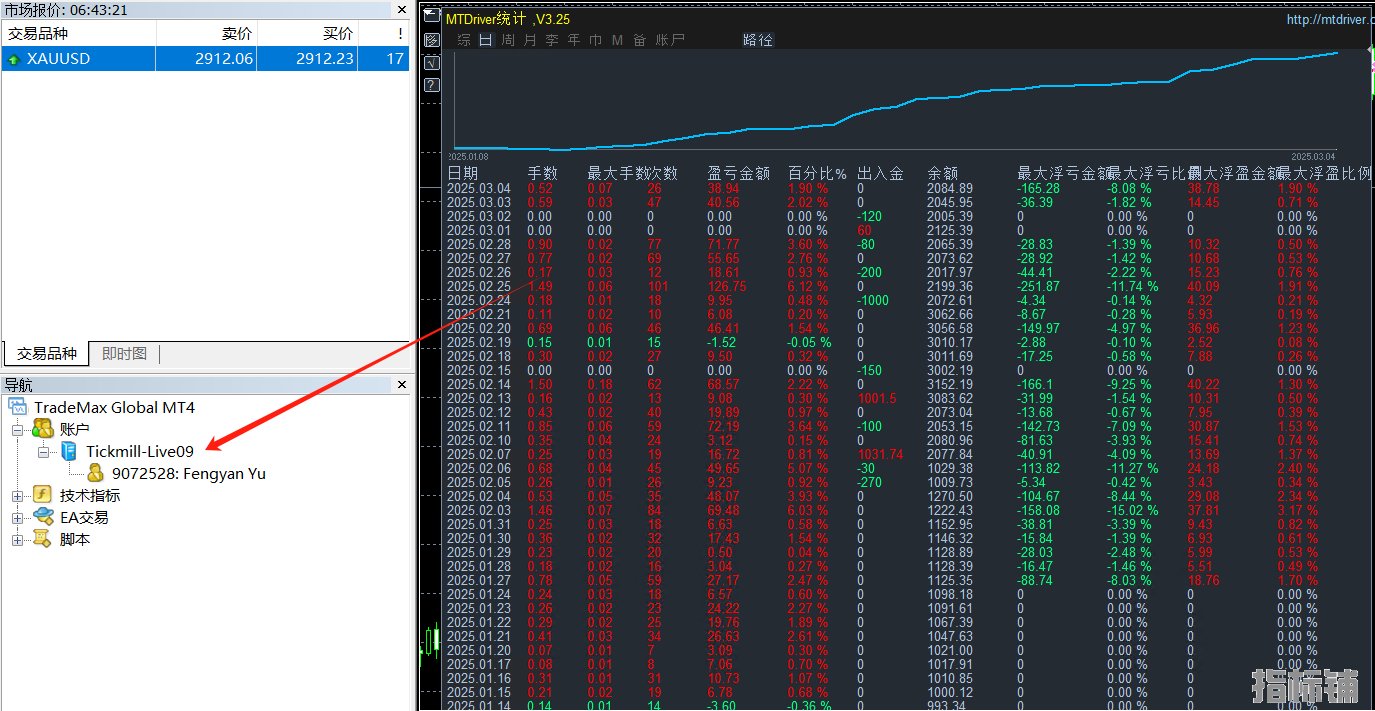Click the 日期 column header

(x=463, y=173)
